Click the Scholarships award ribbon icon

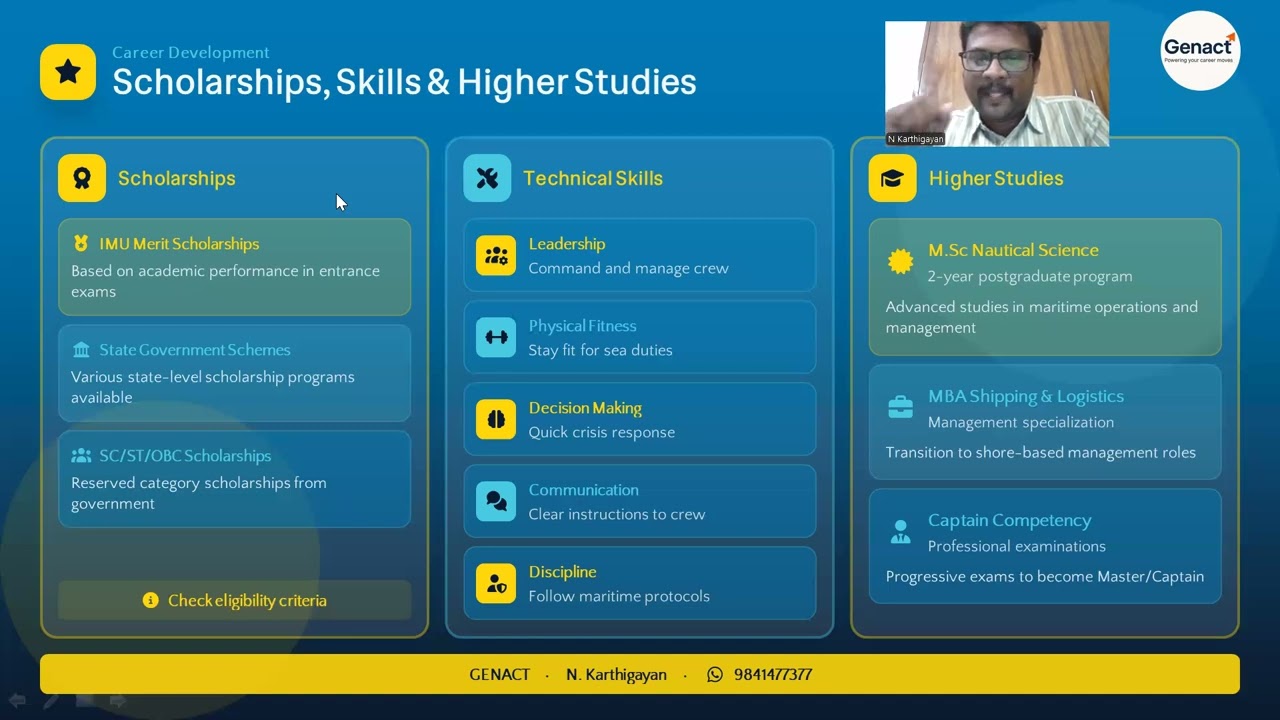[x=82, y=178]
